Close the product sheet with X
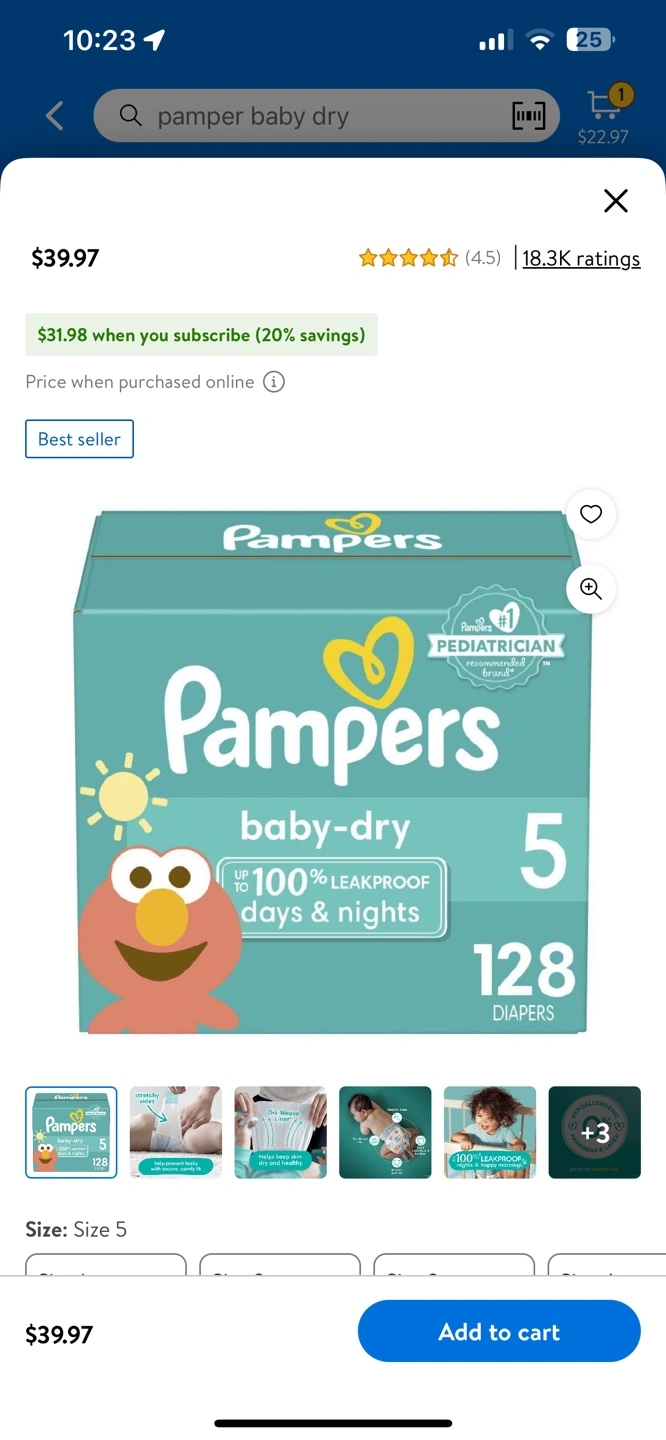The image size is (666, 1440). 616,201
